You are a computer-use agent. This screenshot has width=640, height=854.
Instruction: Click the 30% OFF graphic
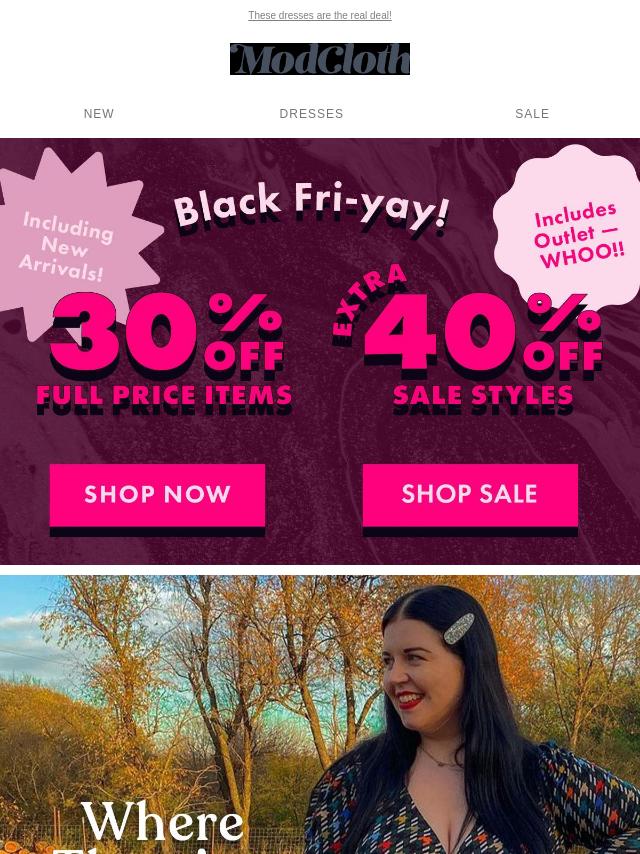tap(166, 335)
